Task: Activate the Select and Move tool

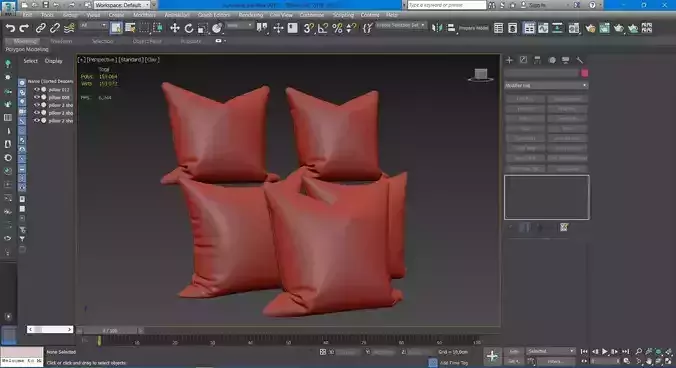Action: [x=175, y=28]
